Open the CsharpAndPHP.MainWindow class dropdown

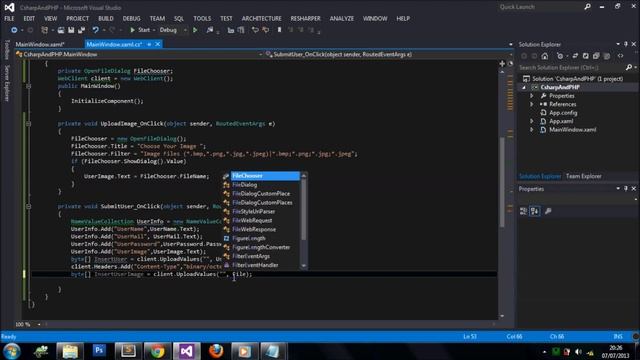click(139, 54)
